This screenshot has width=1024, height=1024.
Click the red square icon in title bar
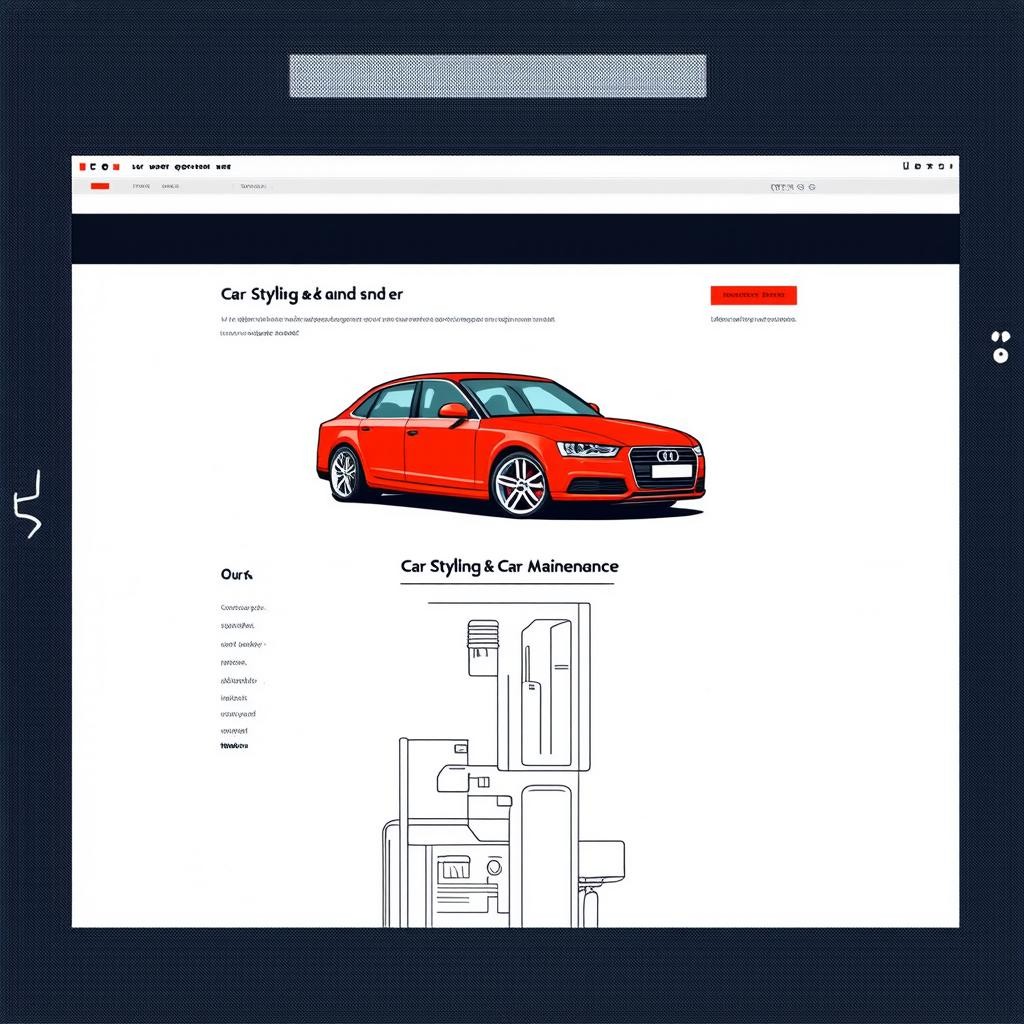[x=82, y=167]
